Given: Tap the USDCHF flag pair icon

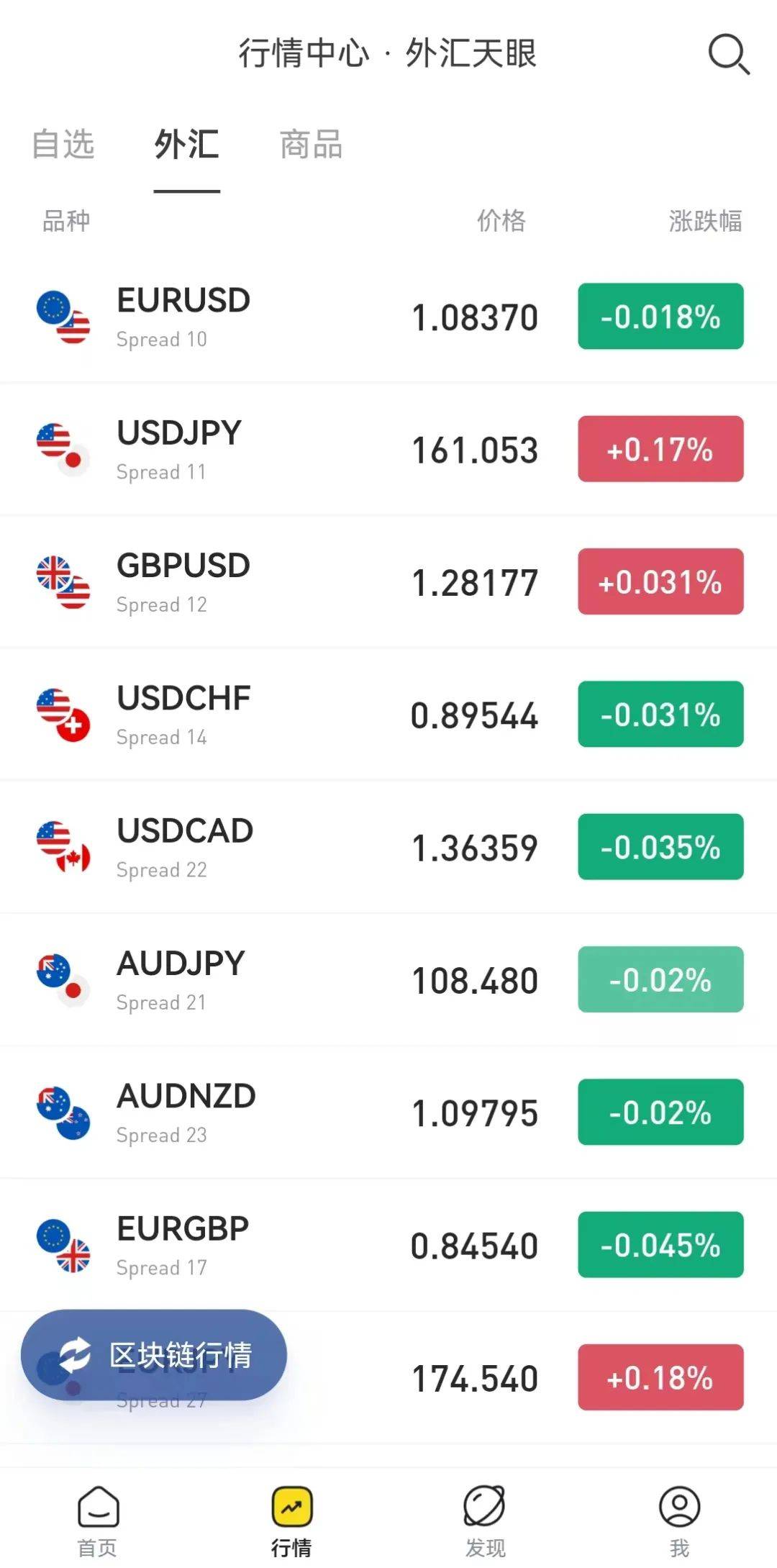Looking at the screenshot, I should (63, 715).
